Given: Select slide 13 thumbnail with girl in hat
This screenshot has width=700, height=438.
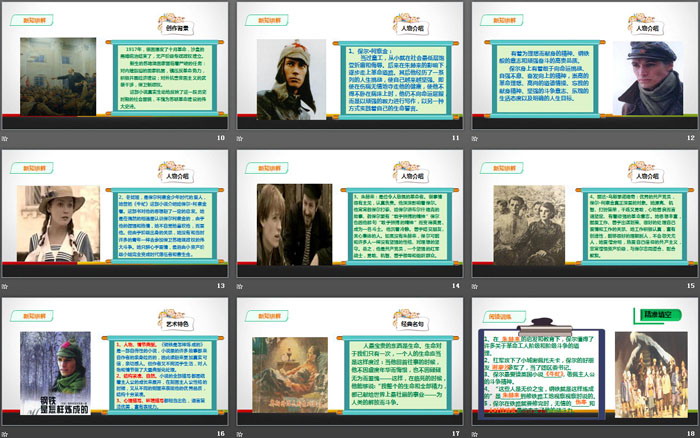Looking at the screenshot, I should [x=115, y=213].
